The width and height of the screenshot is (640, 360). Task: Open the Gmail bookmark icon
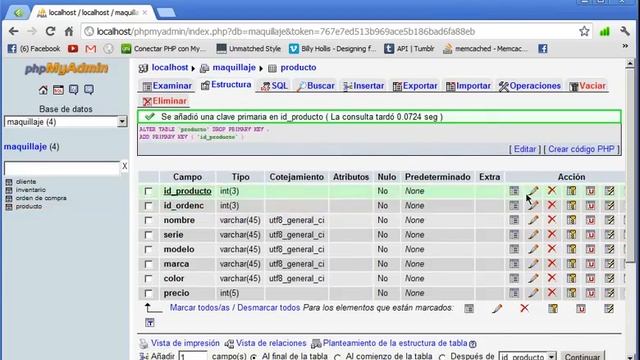coord(91,49)
